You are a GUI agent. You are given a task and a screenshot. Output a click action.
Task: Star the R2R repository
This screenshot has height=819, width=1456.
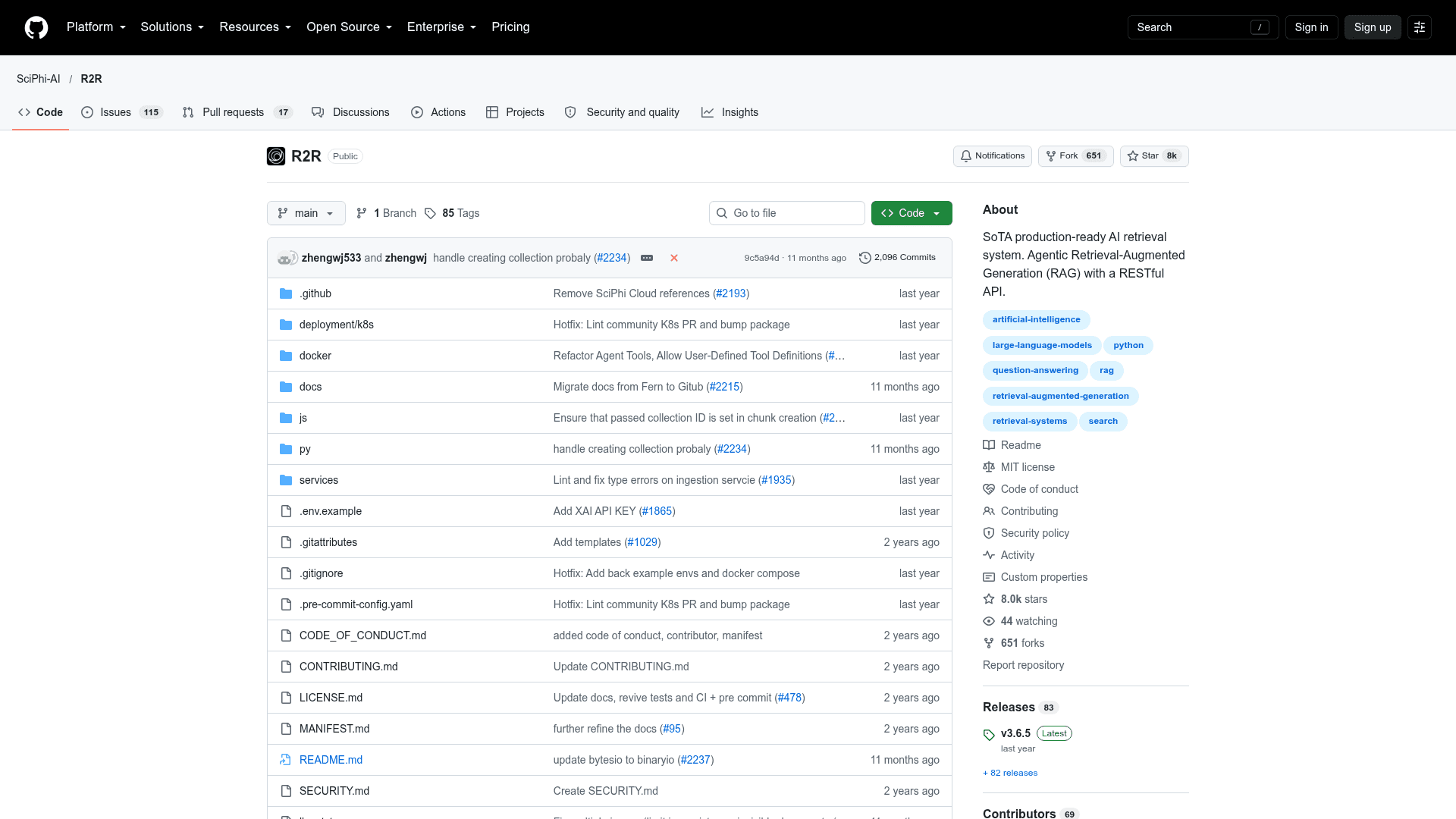[1154, 156]
